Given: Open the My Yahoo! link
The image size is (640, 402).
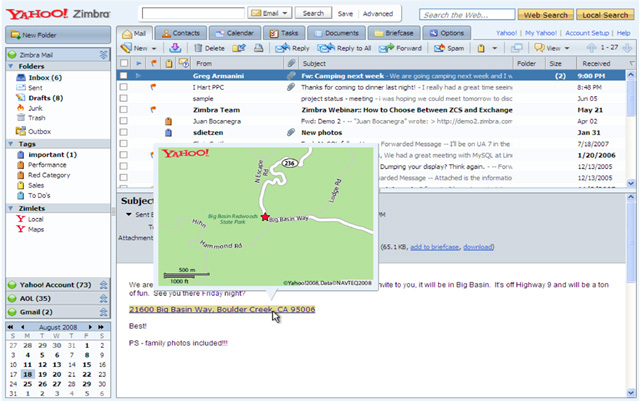Looking at the screenshot, I should (540, 33).
